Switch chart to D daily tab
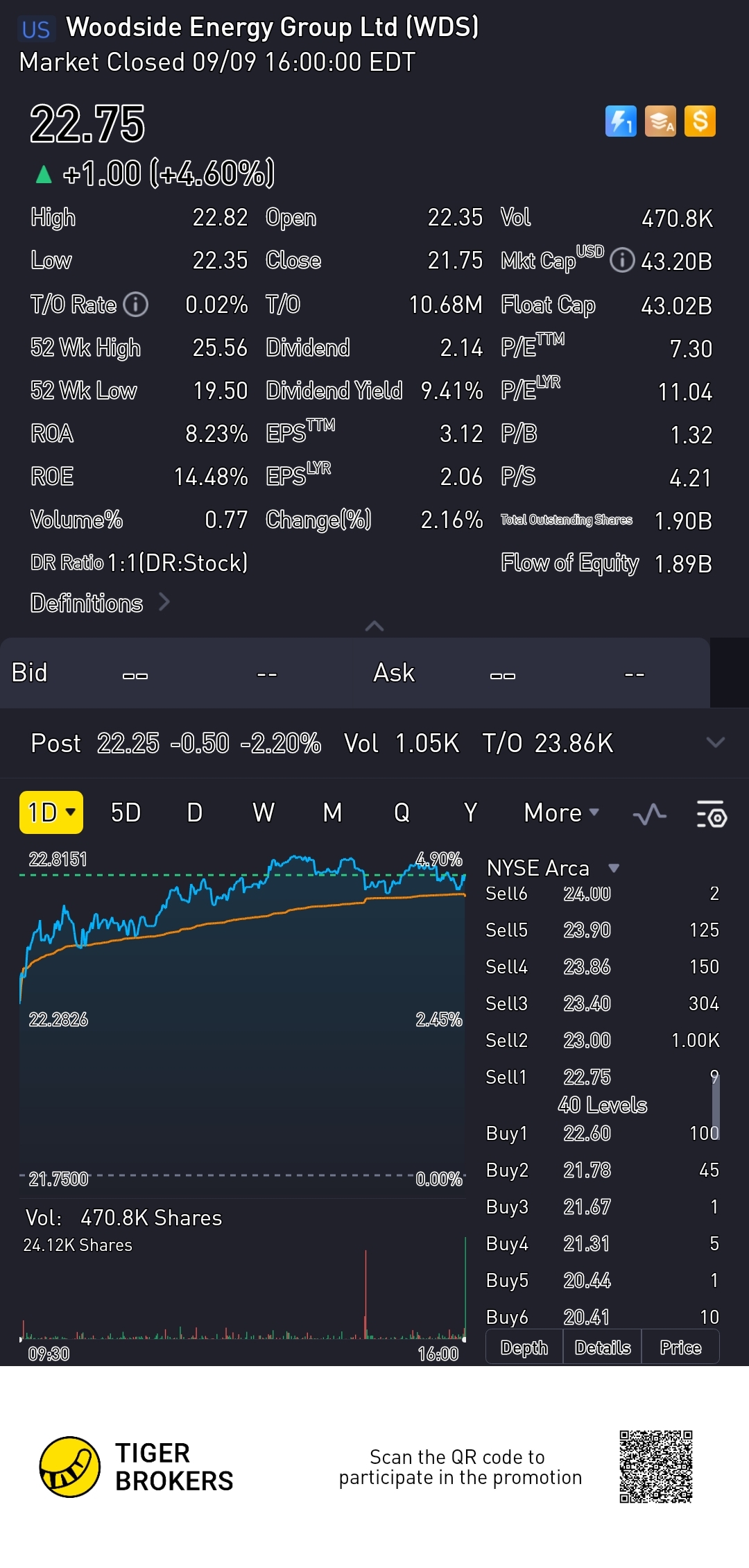This screenshot has height=1568, width=749. click(195, 812)
